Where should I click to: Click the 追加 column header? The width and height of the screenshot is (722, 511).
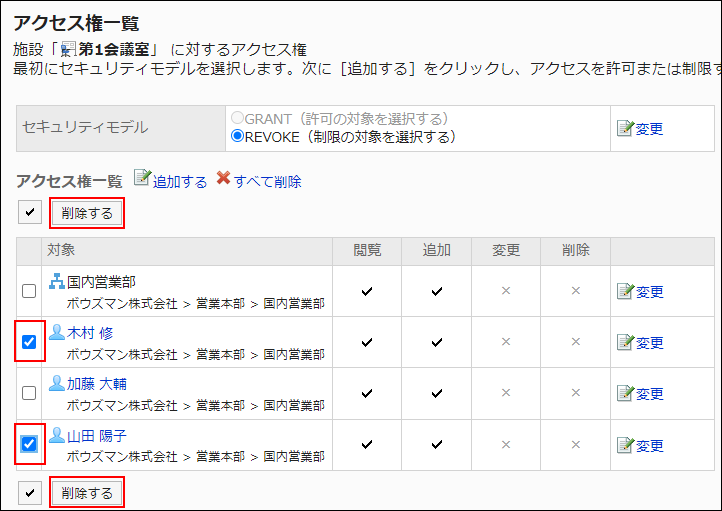(437, 250)
